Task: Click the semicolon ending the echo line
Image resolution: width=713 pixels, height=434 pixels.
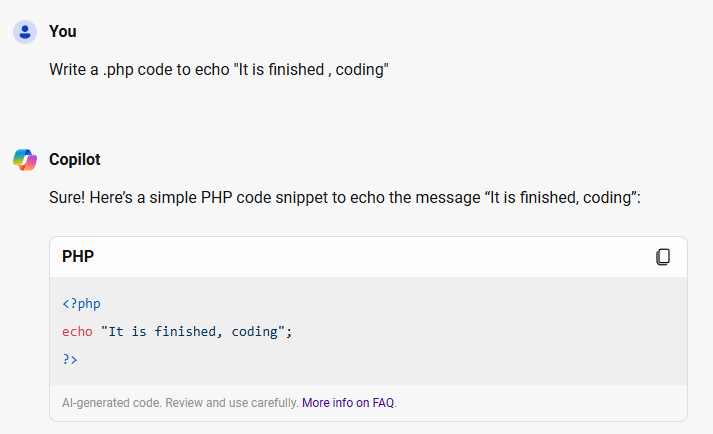Action: [x=289, y=331]
